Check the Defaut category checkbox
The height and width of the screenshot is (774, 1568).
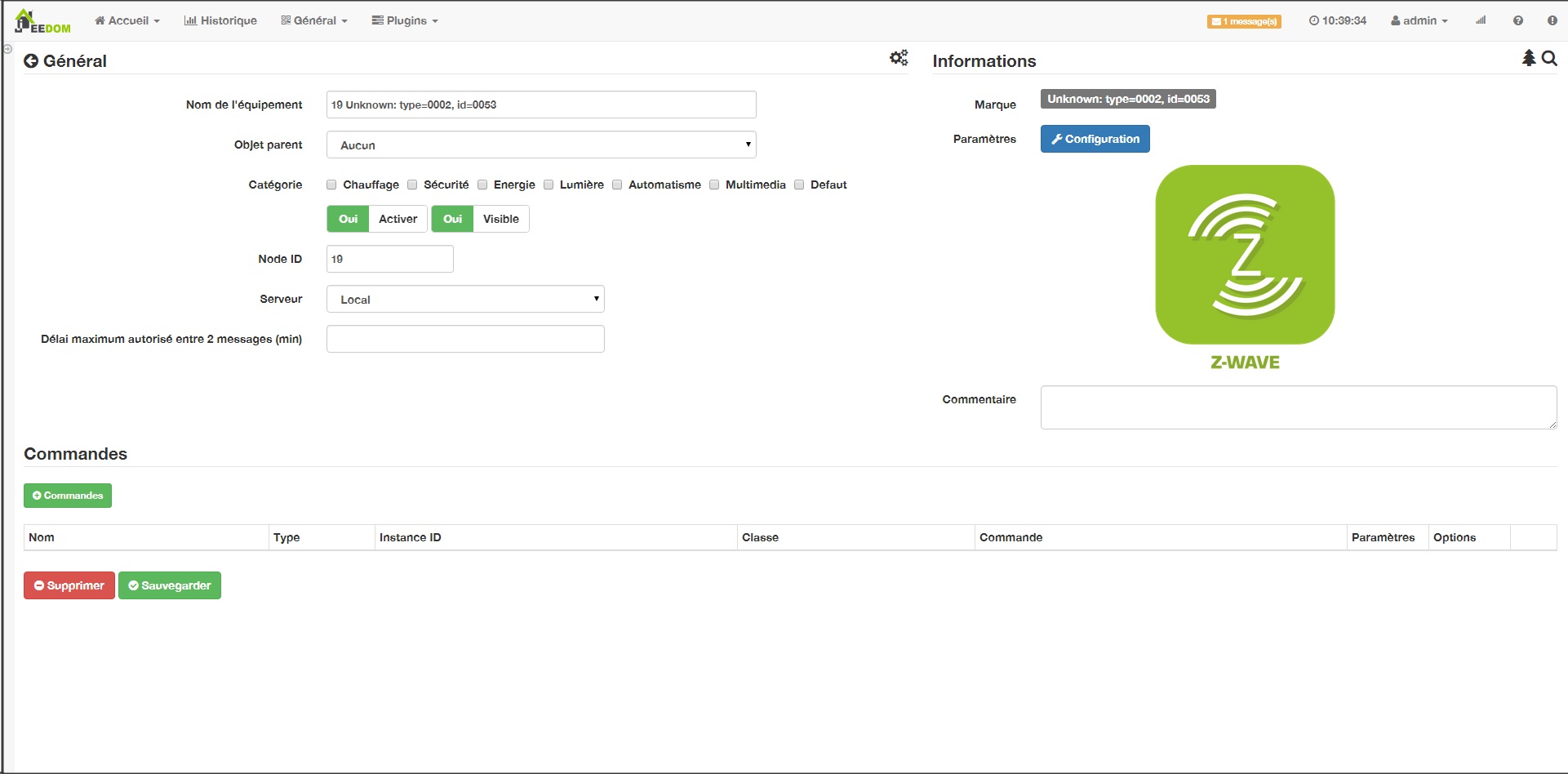[x=799, y=185]
